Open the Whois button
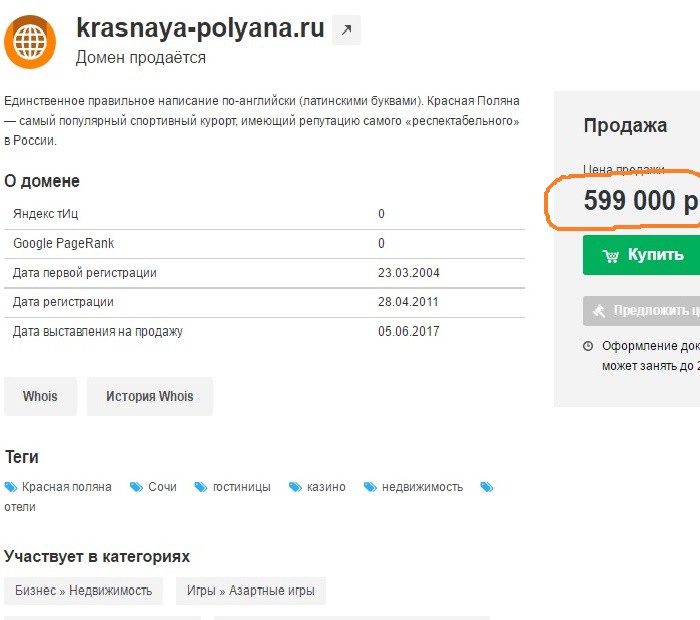This screenshot has width=700, height=620. coord(40,396)
